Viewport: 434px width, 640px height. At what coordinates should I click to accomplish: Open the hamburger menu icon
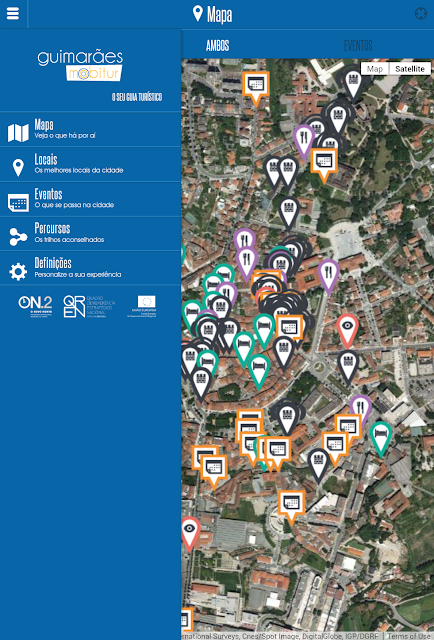coord(13,13)
